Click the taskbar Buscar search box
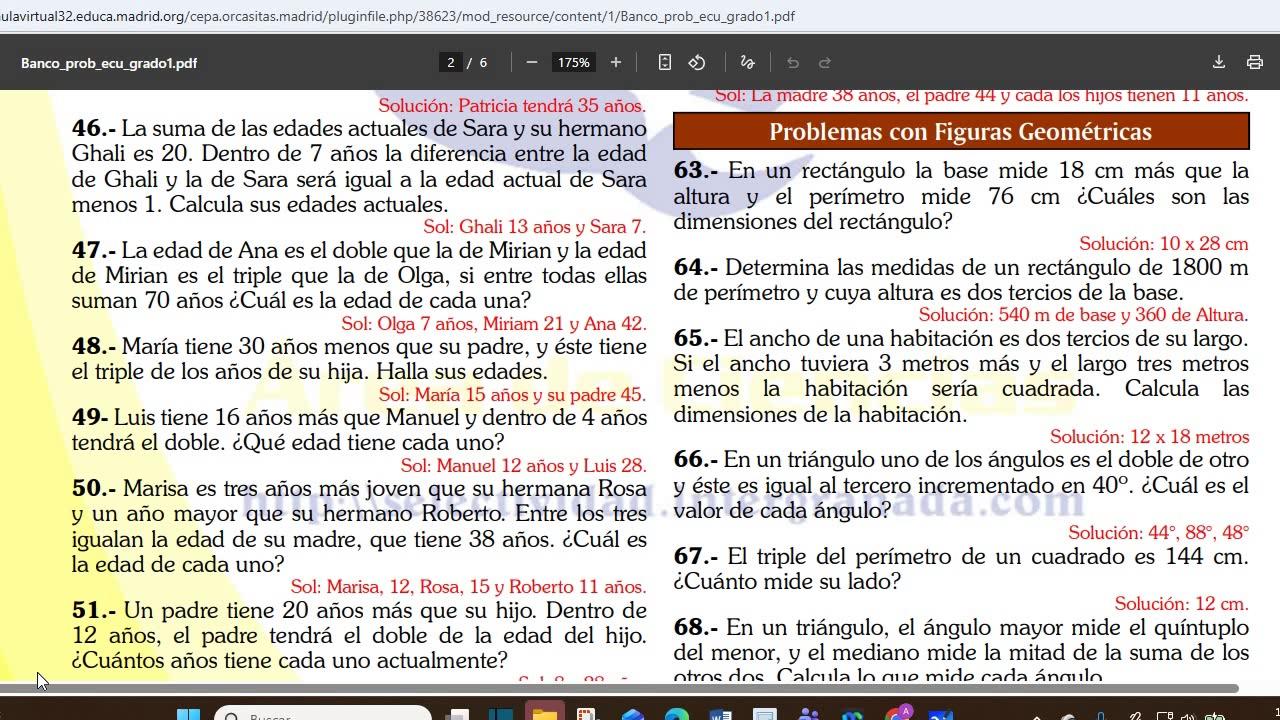Image resolution: width=1280 pixels, height=720 pixels. [325, 714]
